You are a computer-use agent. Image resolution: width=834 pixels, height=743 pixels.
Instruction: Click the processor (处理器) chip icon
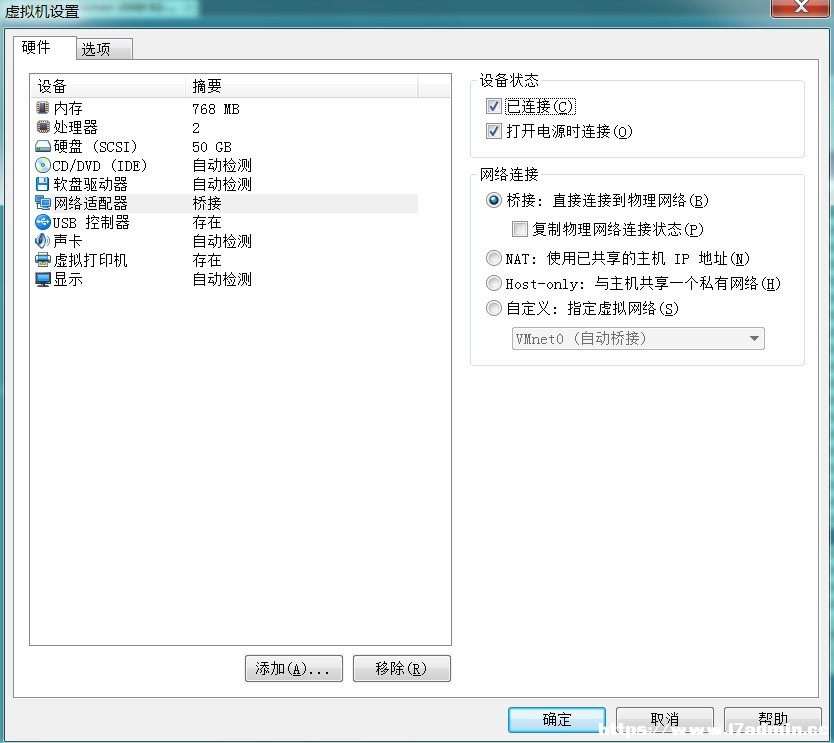[43, 127]
